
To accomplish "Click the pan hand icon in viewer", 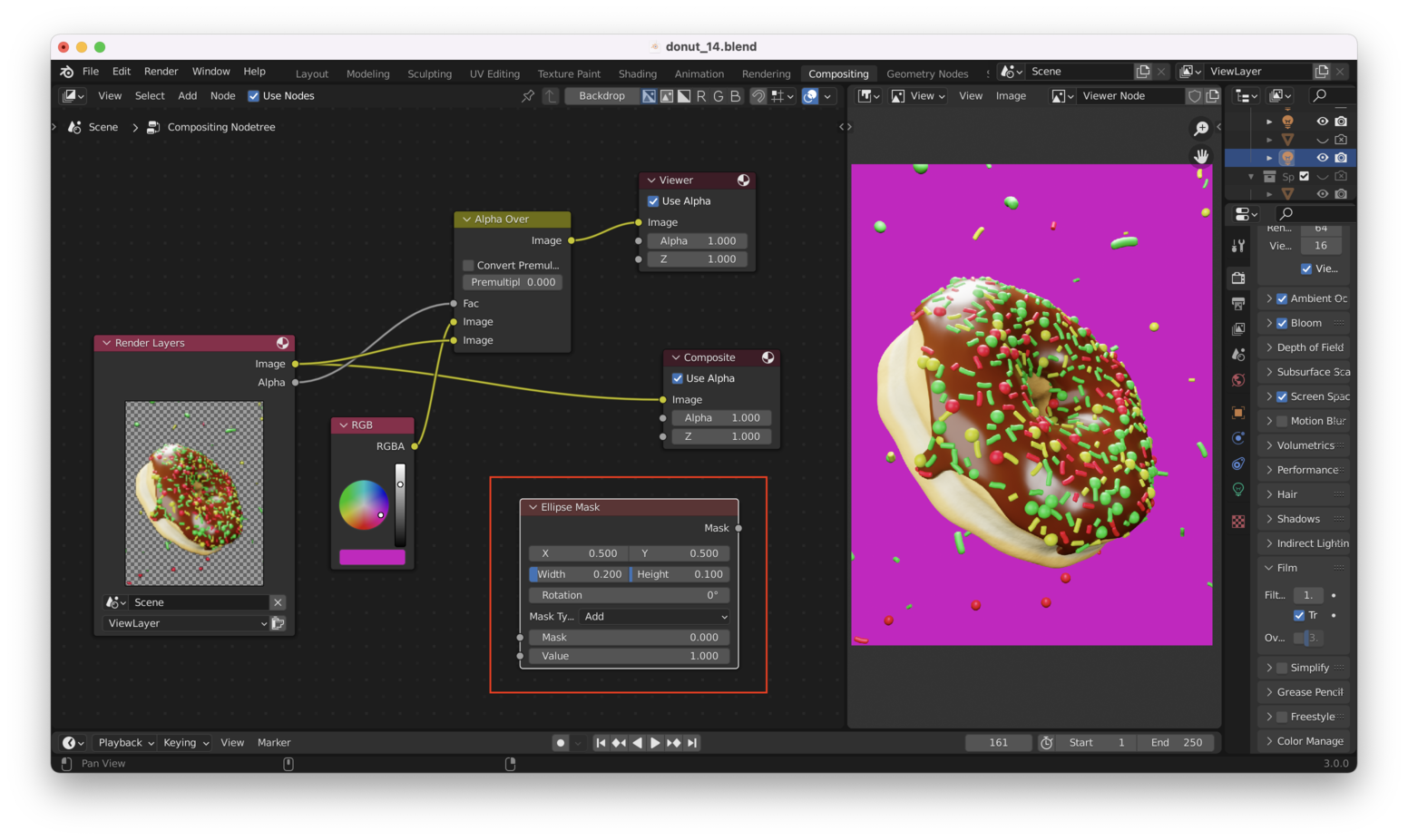I will pos(1201,157).
